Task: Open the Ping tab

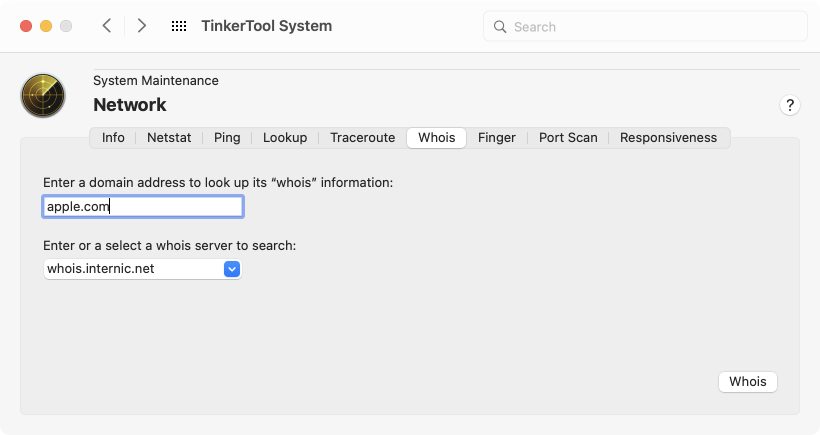Action: click(227, 138)
